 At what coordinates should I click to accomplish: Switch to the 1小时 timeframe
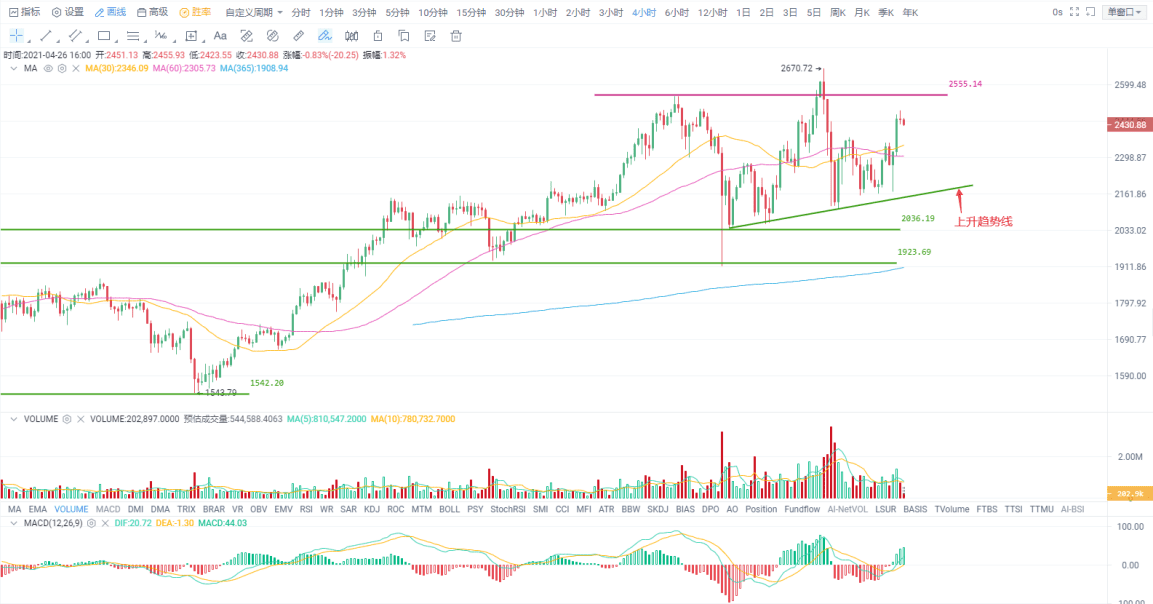coord(545,13)
